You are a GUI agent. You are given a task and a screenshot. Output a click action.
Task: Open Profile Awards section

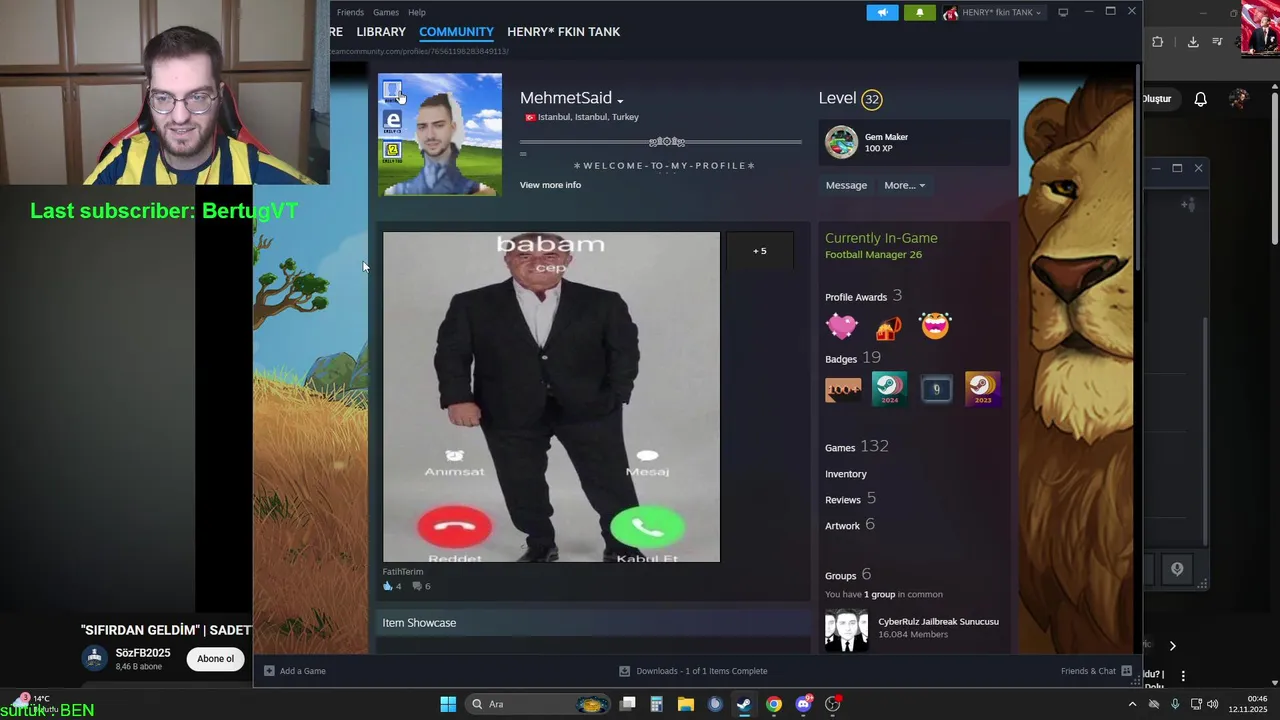coord(856,297)
